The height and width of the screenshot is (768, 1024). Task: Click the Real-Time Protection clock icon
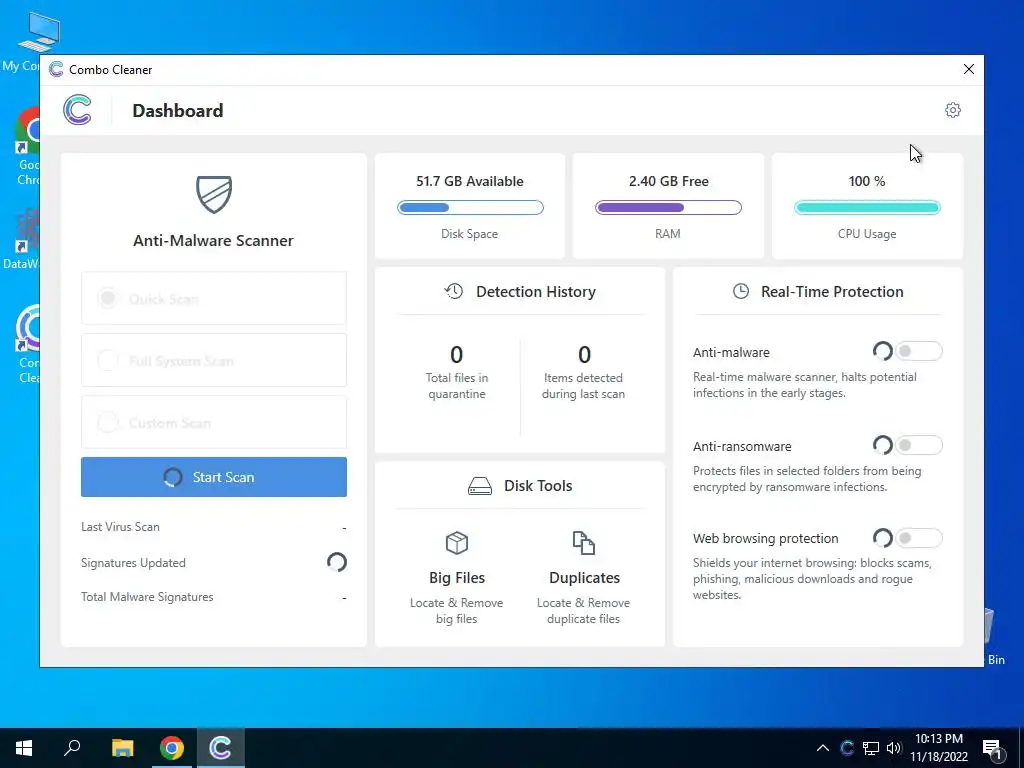click(x=741, y=291)
